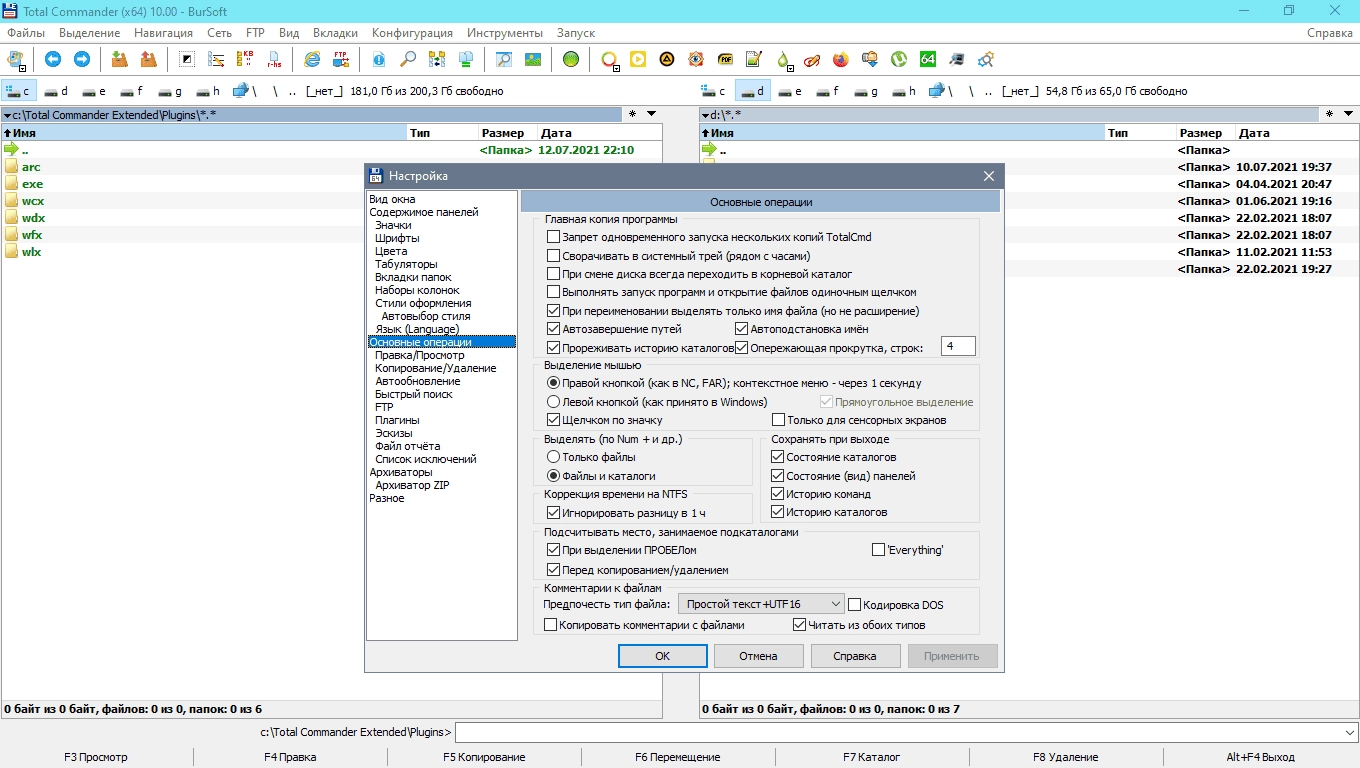Switch right panel to drive g
1360x768 pixels.
pyautogui.click(x=866, y=91)
